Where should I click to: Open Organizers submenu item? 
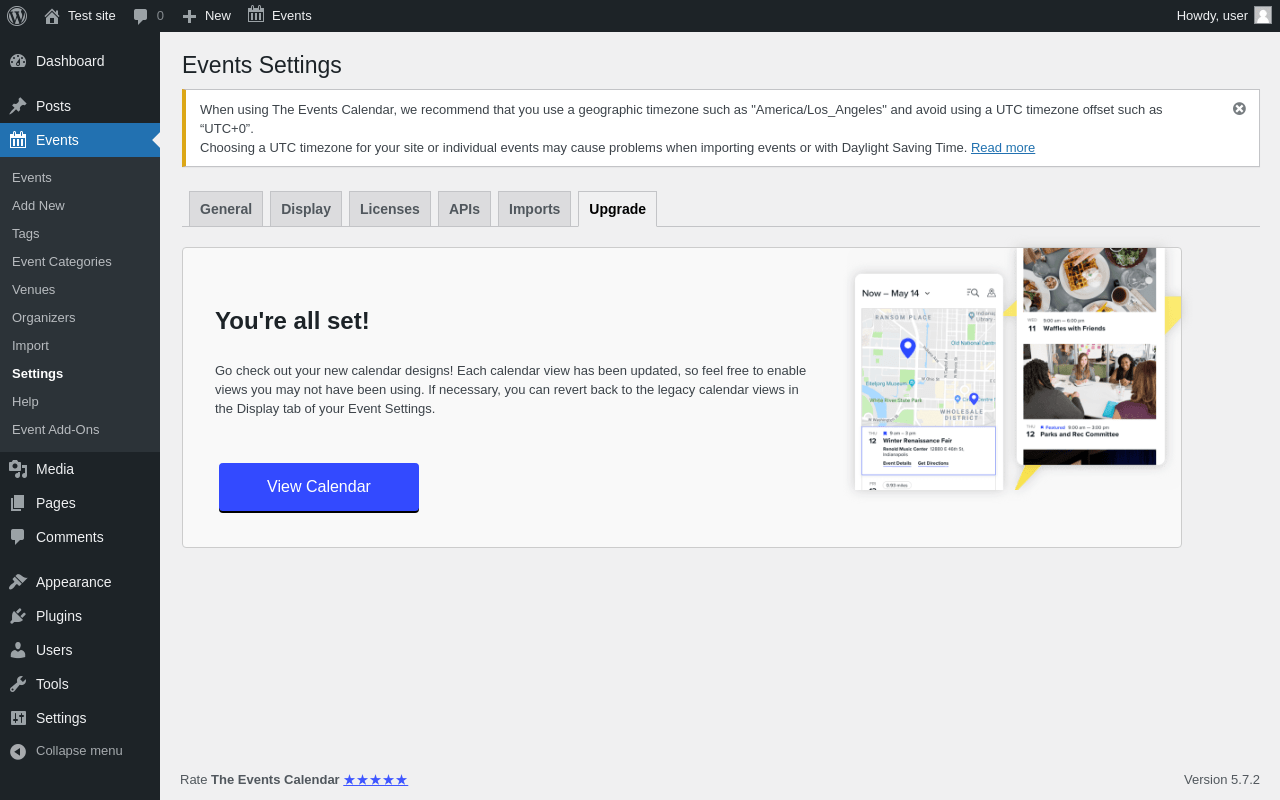pyautogui.click(x=44, y=317)
